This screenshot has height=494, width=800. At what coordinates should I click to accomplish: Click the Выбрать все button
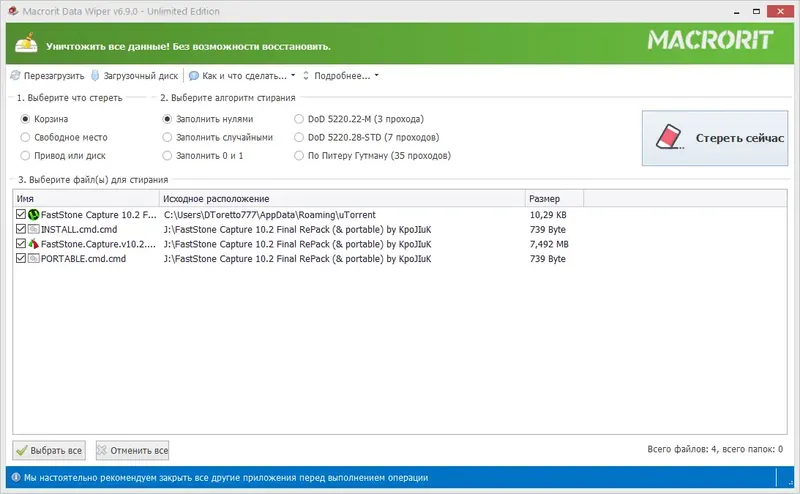pos(49,451)
